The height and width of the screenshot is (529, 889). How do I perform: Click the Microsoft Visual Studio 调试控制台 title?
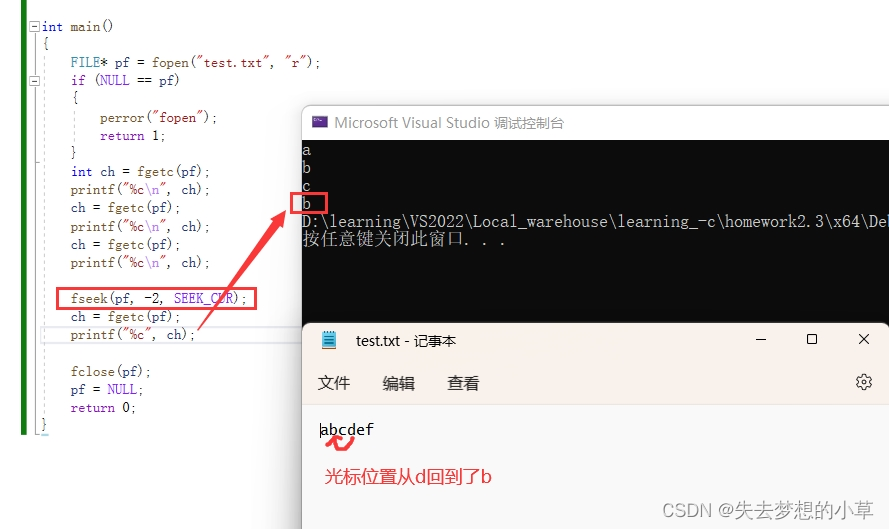click(449, 123)
